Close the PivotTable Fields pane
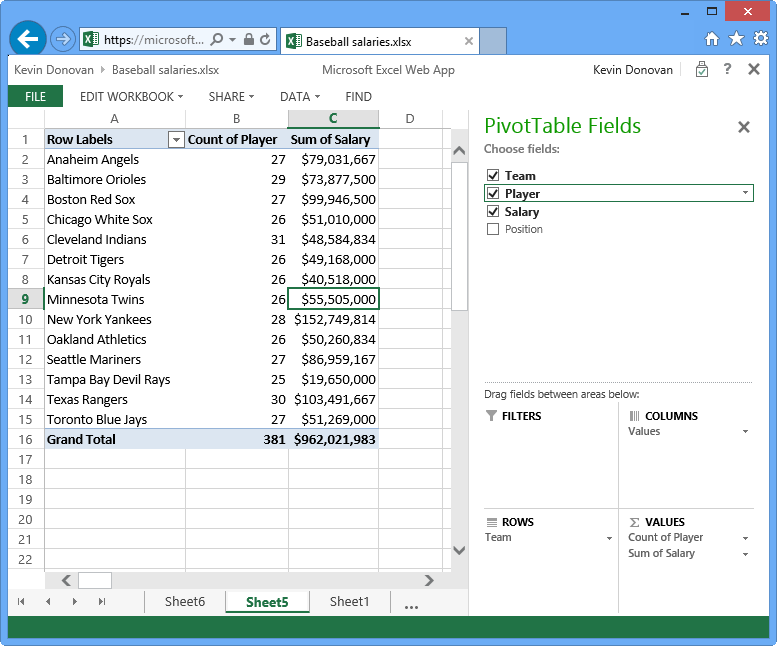The image size is (777, 646). 743,127
